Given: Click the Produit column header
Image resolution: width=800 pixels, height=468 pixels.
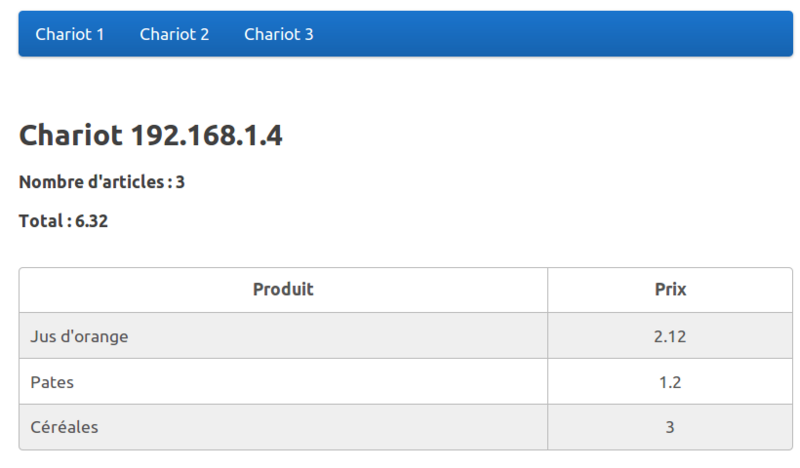Looking at the screenshot, I should [283, 290].
